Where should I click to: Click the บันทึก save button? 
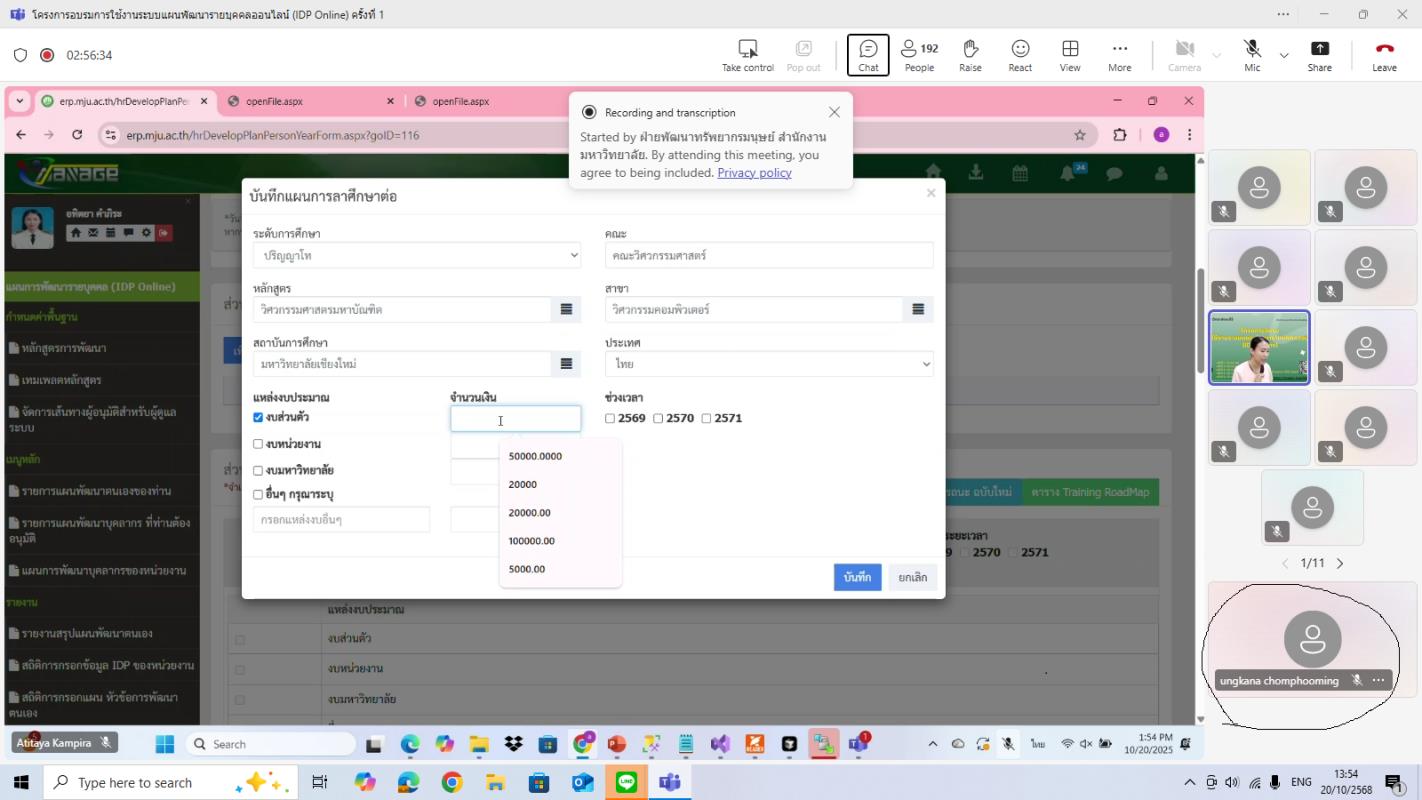click(857, 577)
